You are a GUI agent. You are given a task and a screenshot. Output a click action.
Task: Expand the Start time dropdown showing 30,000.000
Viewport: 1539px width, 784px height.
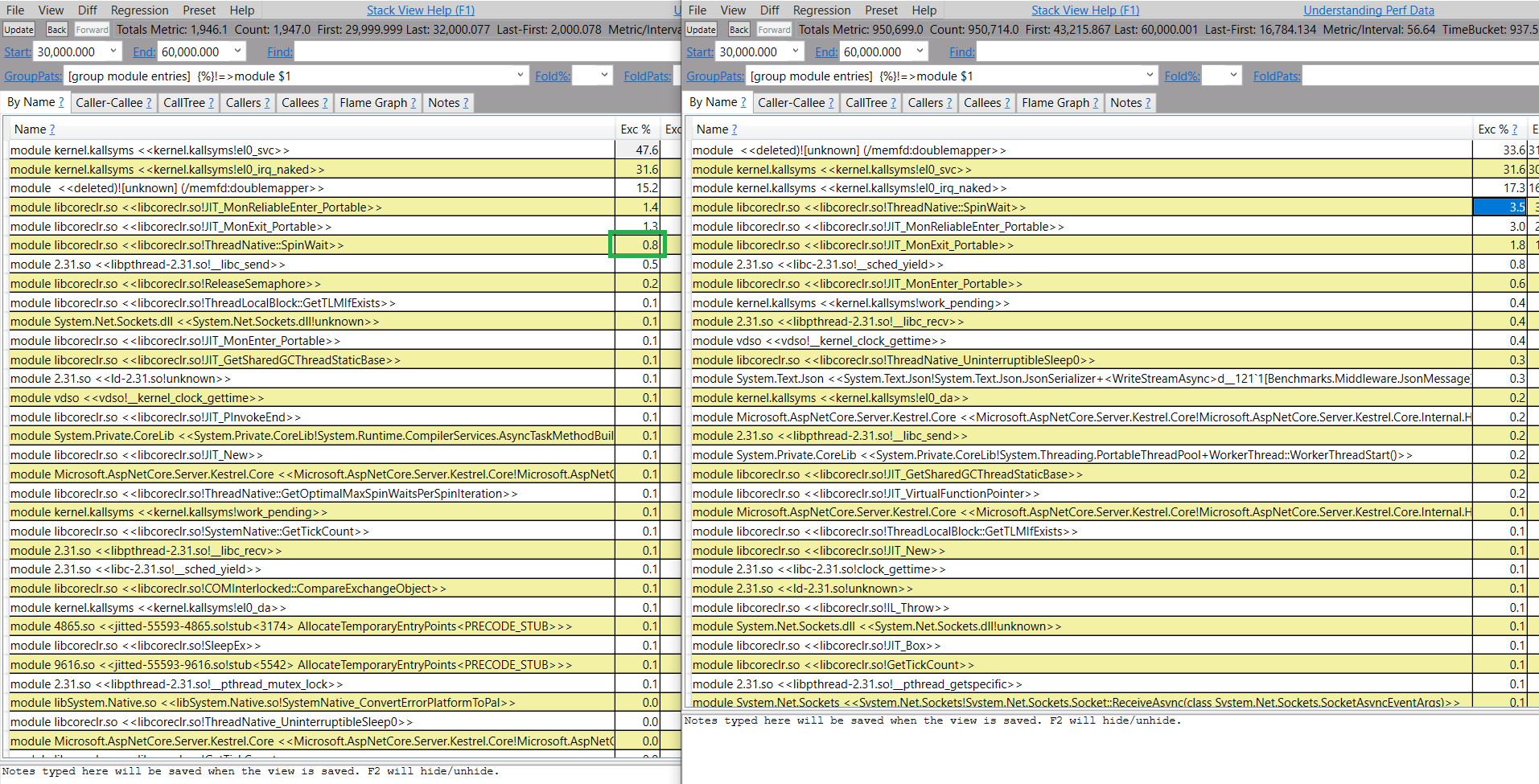tap(111, 51)
